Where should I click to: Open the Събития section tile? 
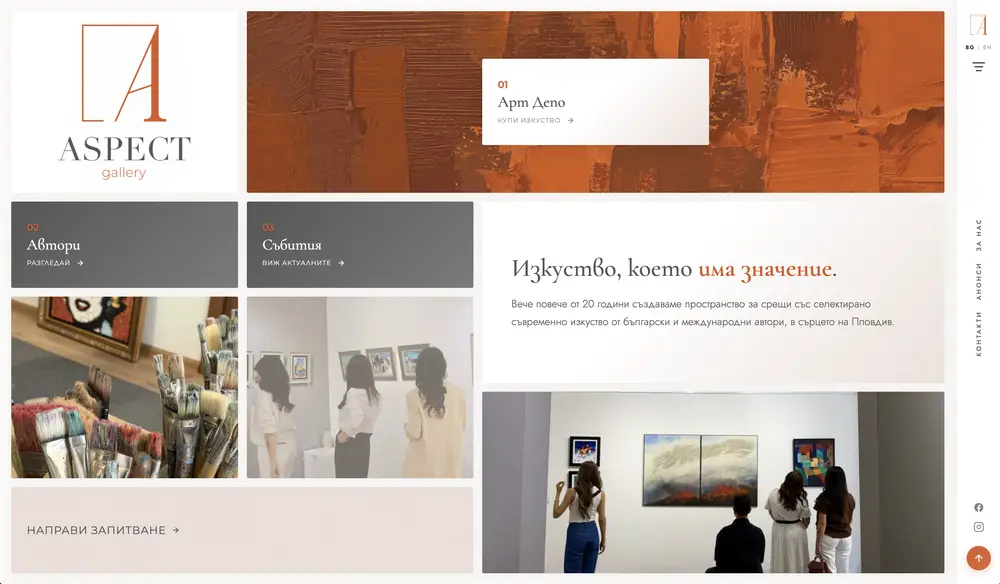[x=360, y=245]
